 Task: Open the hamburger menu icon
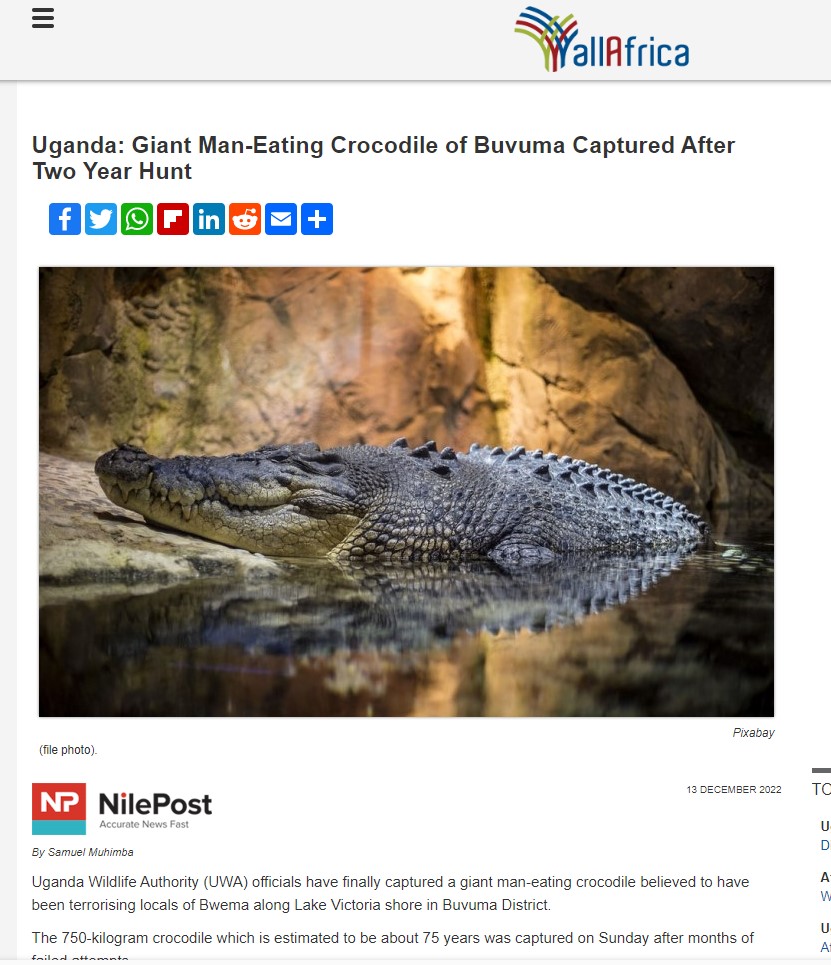click(43, 18)
